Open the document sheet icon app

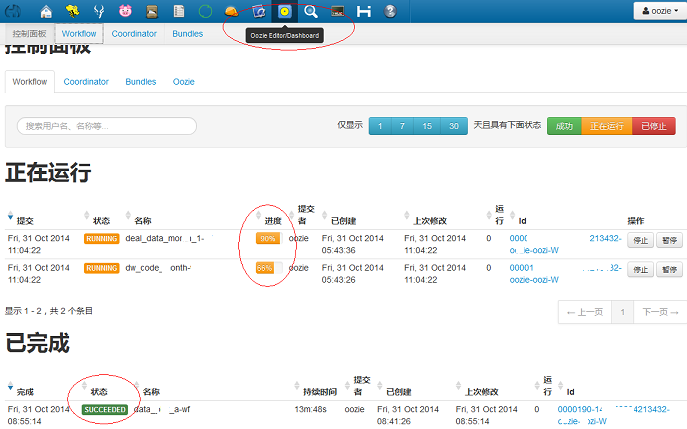point(179,11)
